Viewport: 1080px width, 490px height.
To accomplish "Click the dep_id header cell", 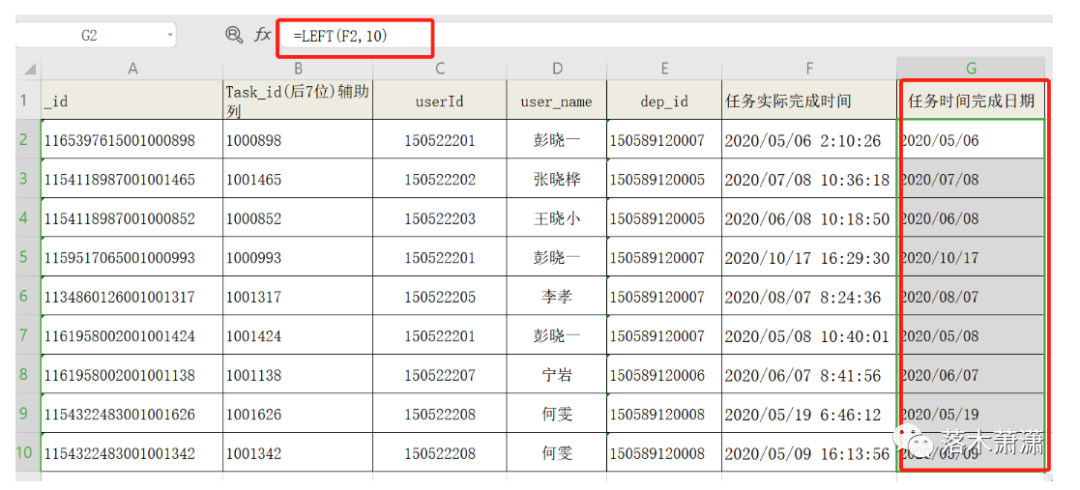I will pos(664,101).
